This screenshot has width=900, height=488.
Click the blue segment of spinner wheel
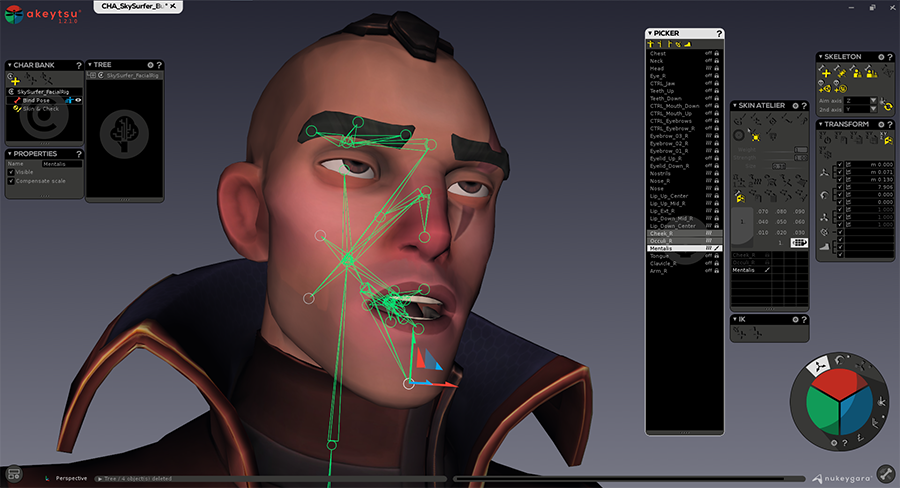point(856,409)
